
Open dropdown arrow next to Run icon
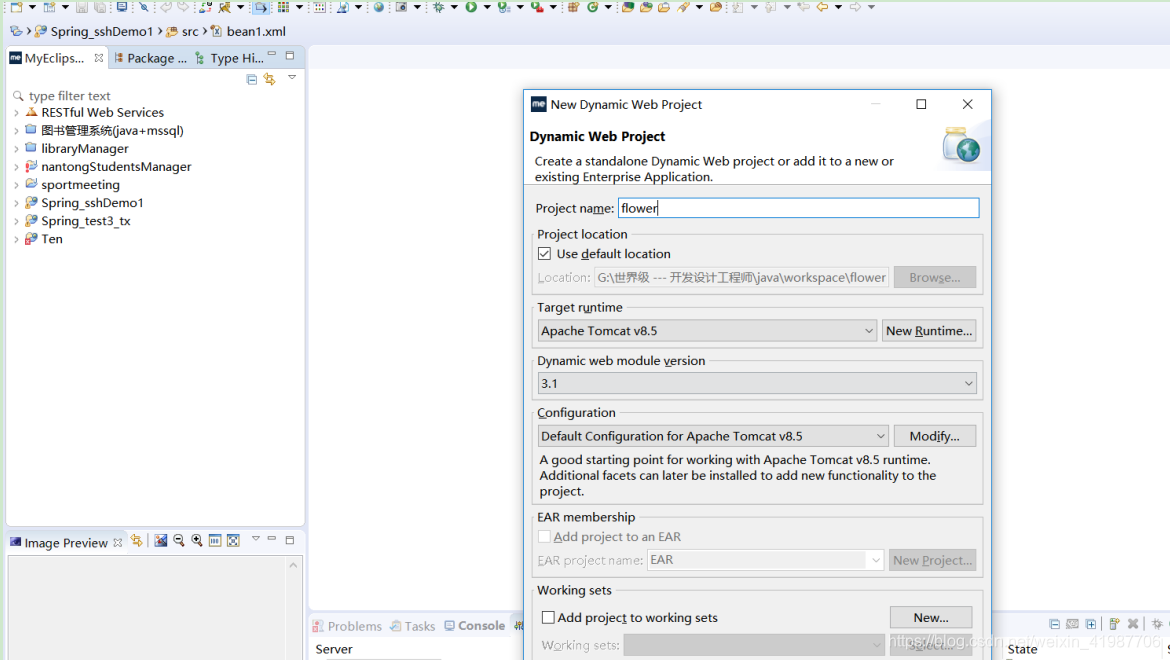coord(487,7)
